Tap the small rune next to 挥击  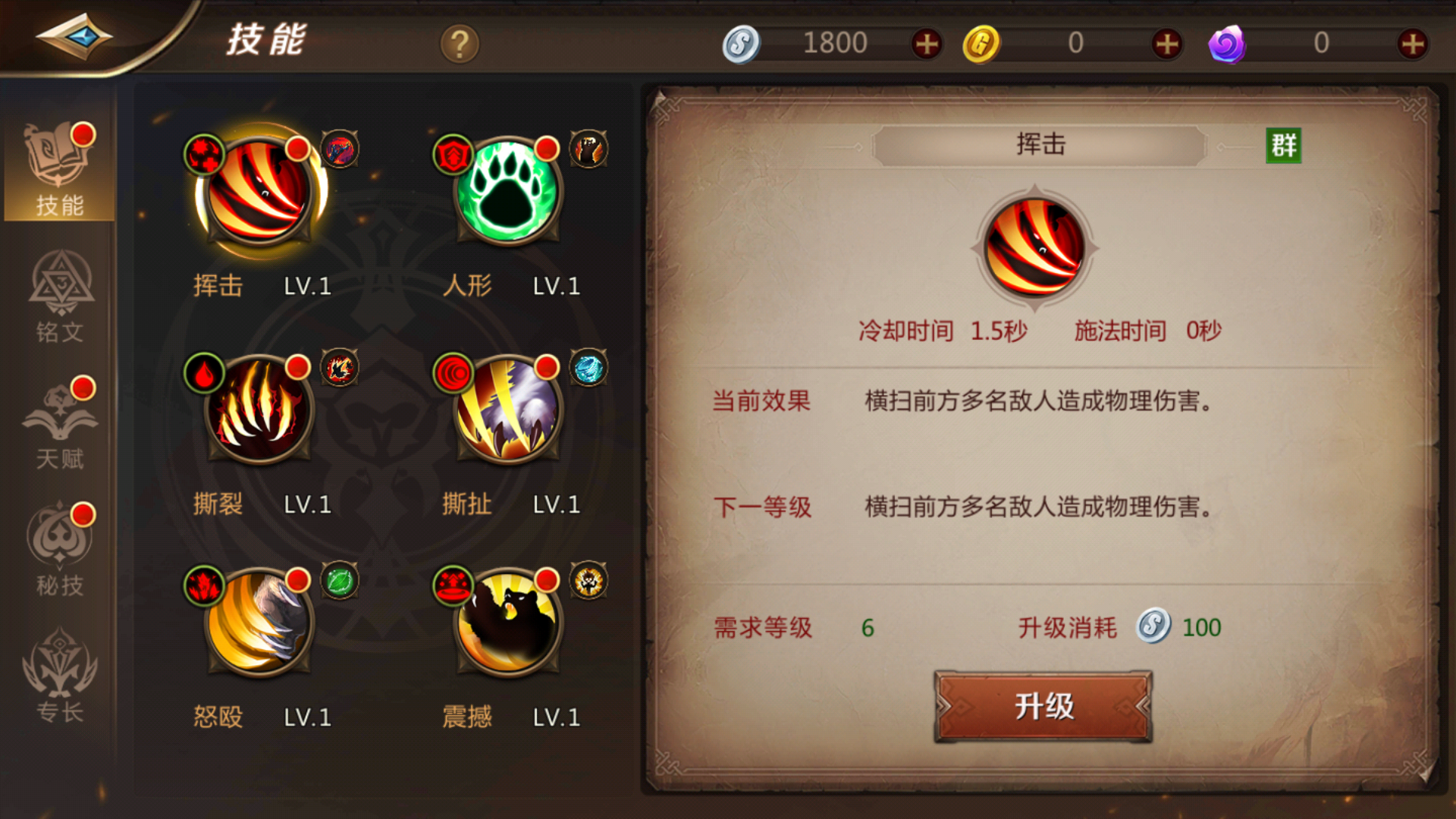tap(340, 149)
